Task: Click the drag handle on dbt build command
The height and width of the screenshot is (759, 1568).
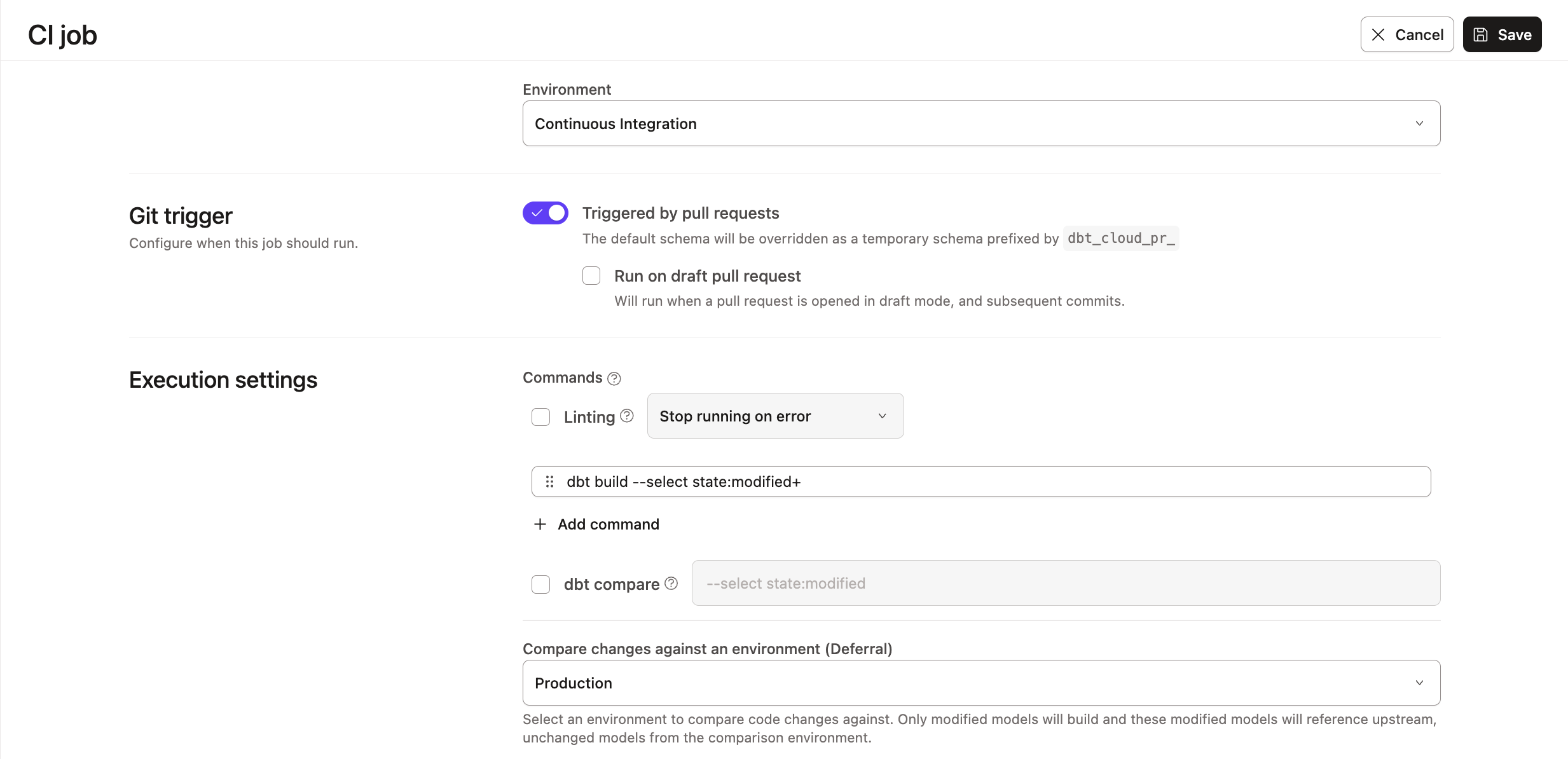Action: click(549, 482)
